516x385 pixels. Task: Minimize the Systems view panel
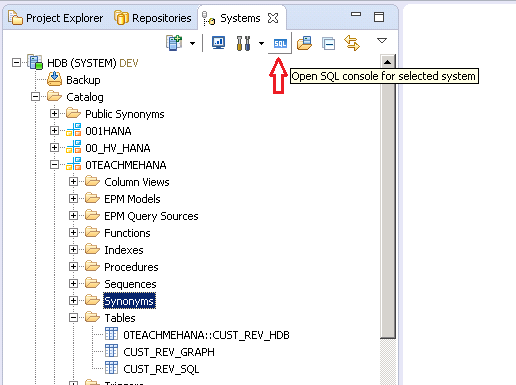356,14
